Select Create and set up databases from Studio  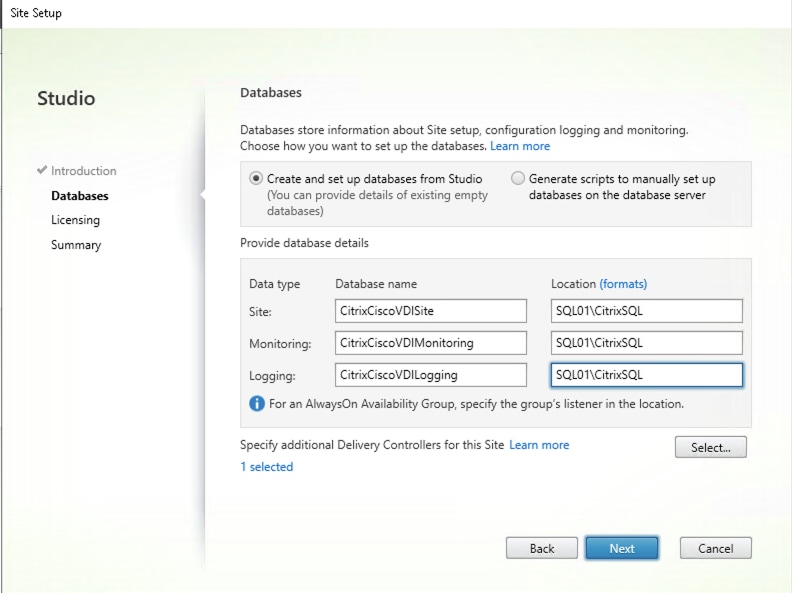pos(256,178)
